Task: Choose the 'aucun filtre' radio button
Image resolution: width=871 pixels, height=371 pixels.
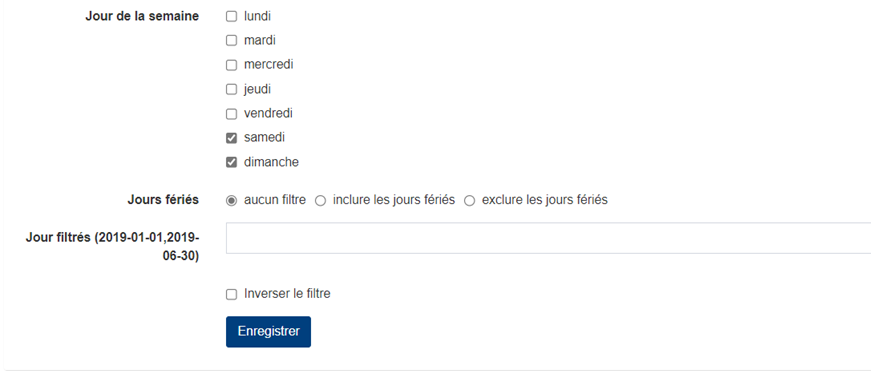Action: click(231, 200)
